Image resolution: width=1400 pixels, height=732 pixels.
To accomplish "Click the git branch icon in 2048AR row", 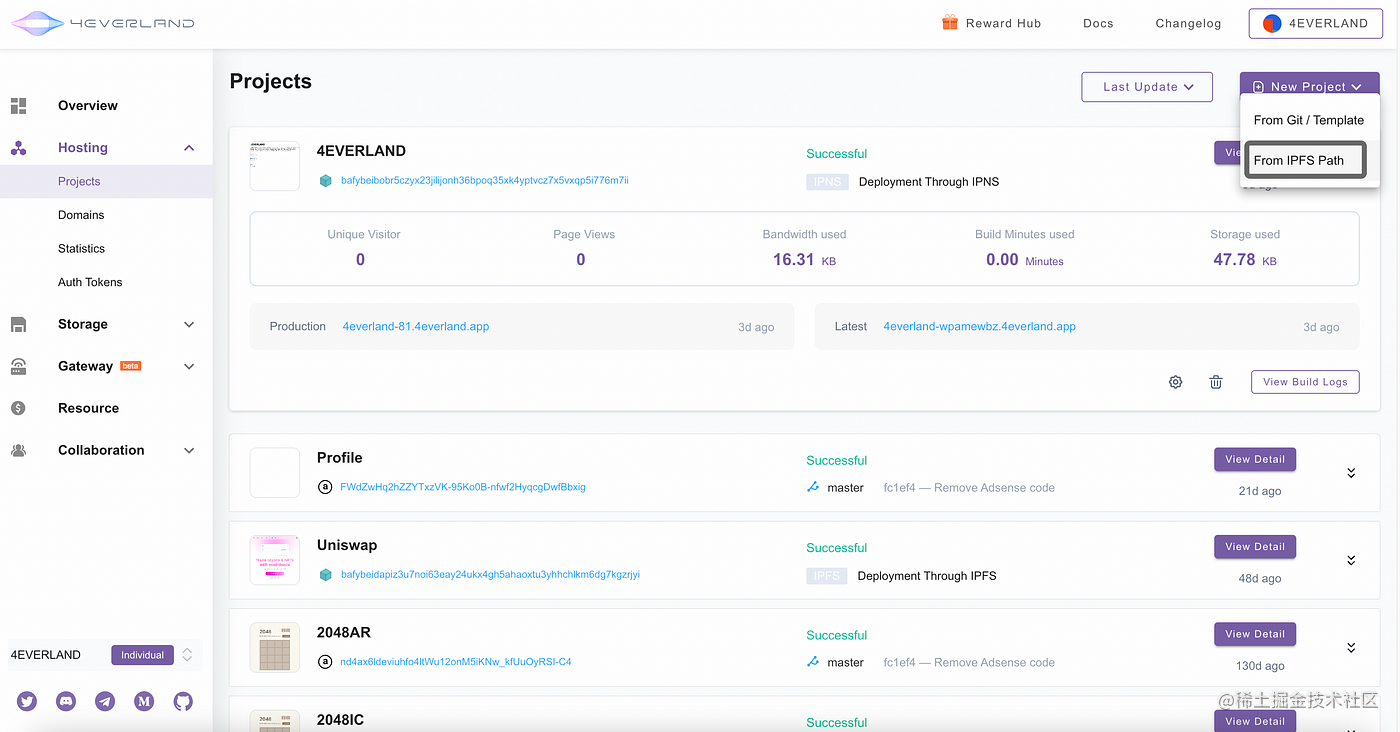I will tap(814, 662).
